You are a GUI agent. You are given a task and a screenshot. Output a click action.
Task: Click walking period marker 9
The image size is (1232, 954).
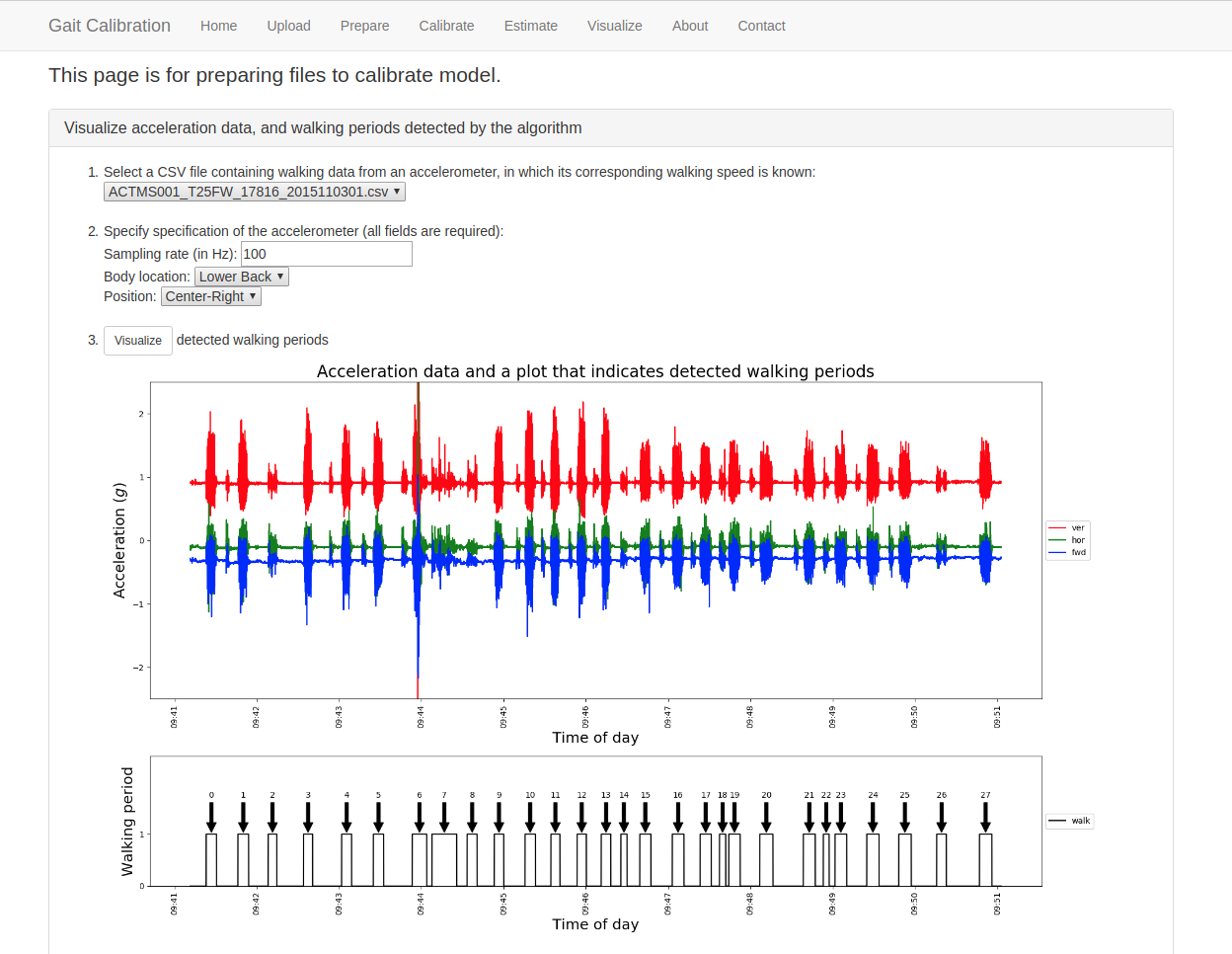click(x=500, y=813)
